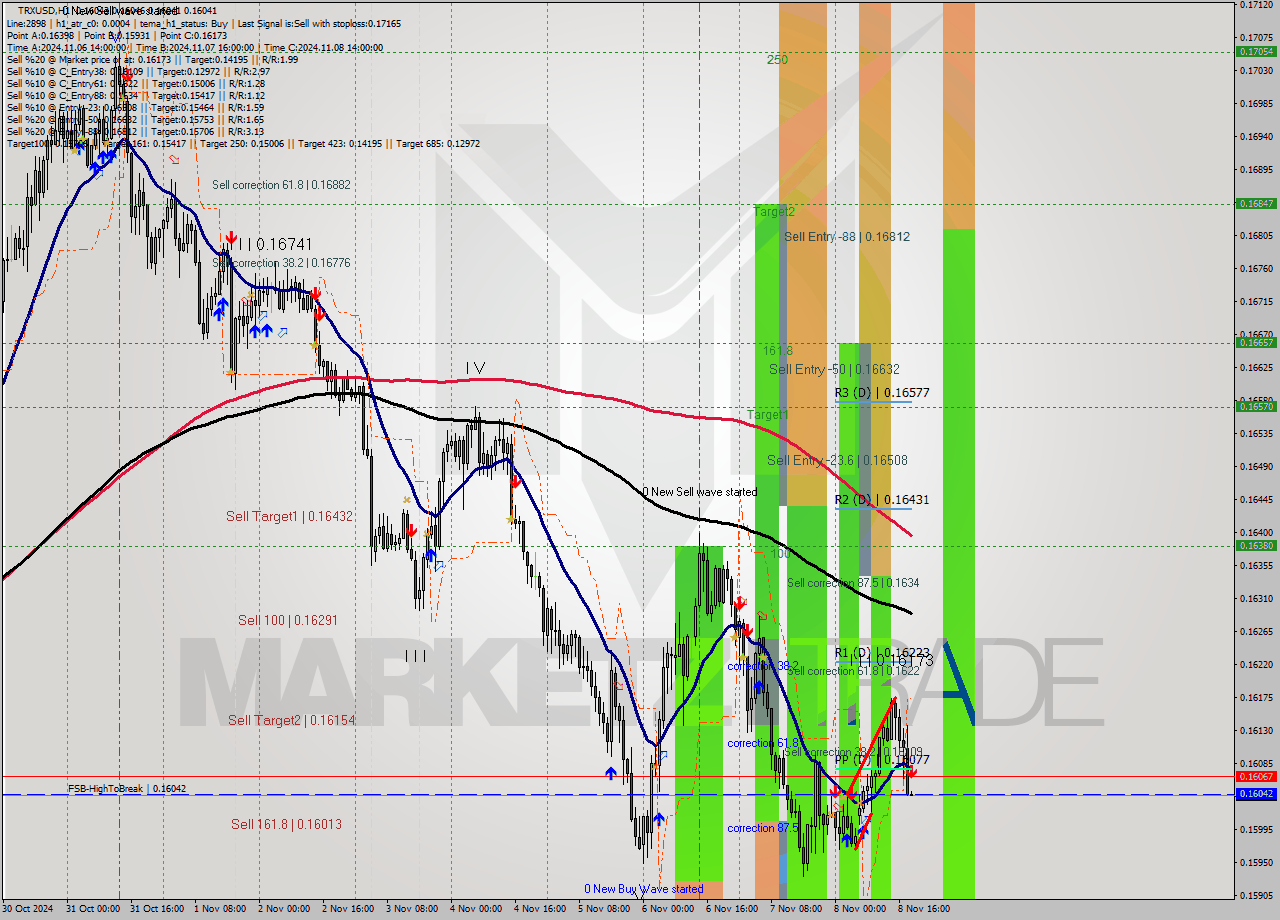The height and width of the screenshot is (920, 1280).
Task: Click the 'Sell Entry -50 | 0.16632' label
Action: click(x=834, y=369)
